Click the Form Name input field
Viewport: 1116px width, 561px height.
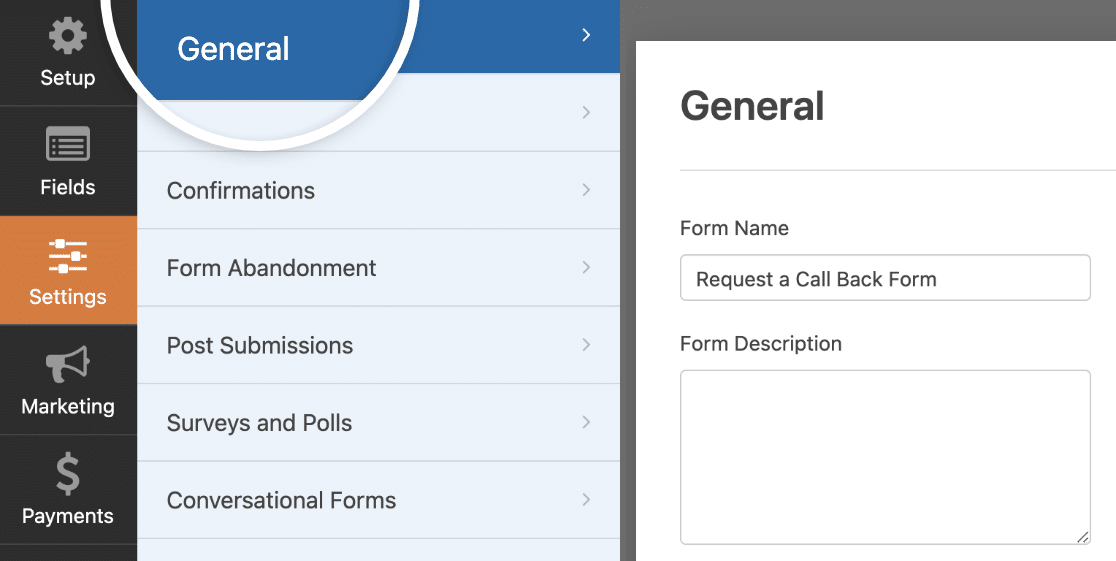coord(885,278)
